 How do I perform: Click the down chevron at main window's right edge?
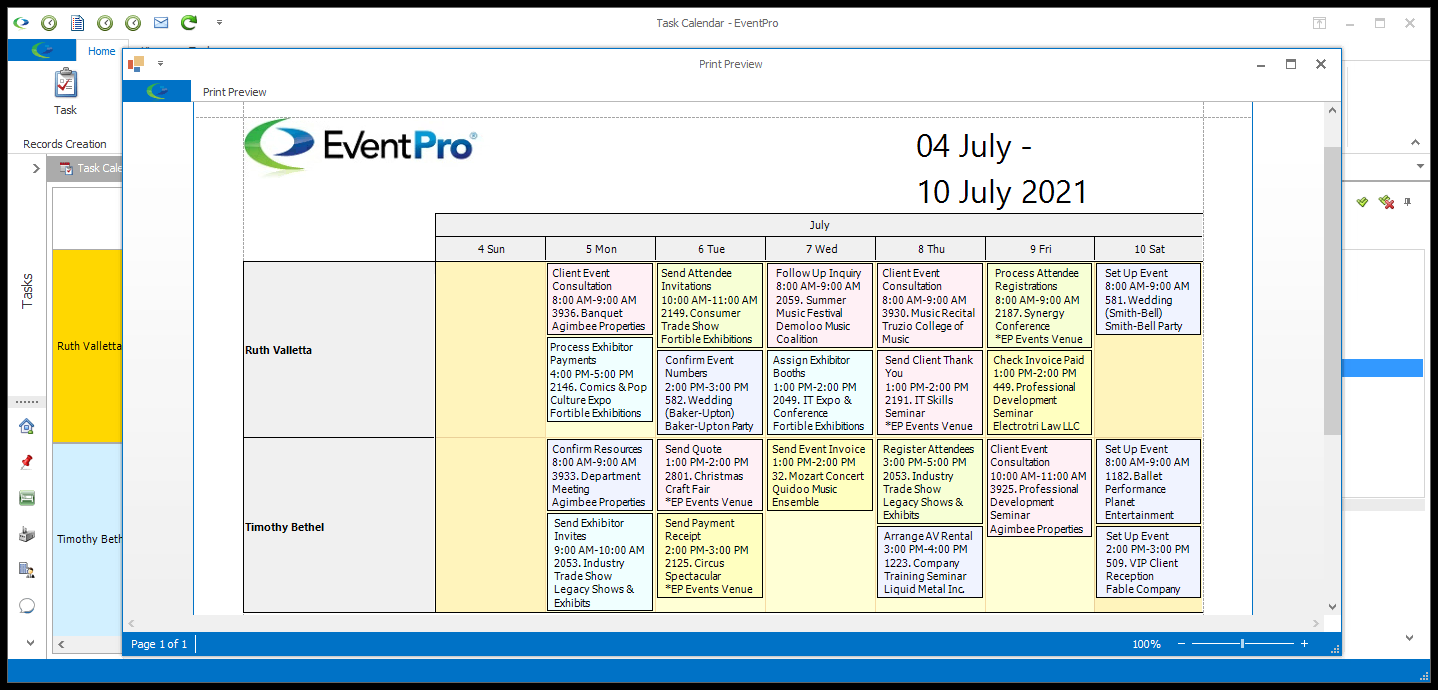pyautogui.click(x=1409, y=637)
